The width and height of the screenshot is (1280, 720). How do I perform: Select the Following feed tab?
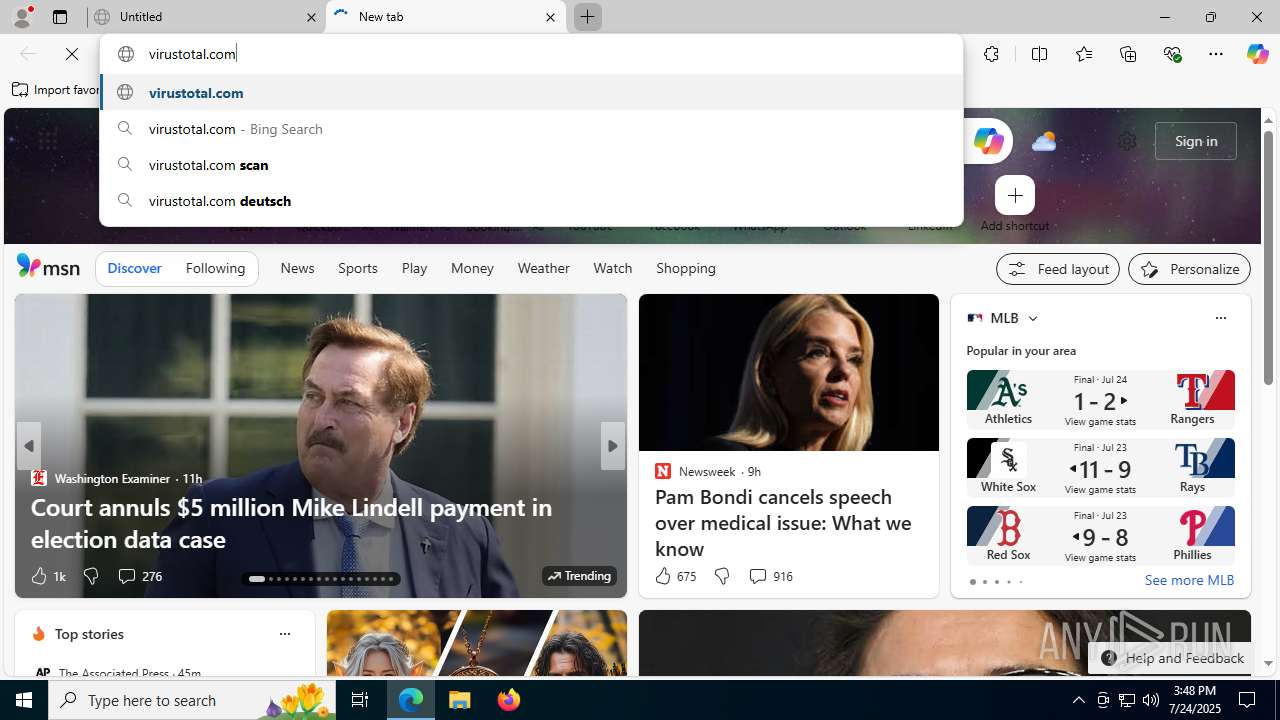click(x=215, y=268)
